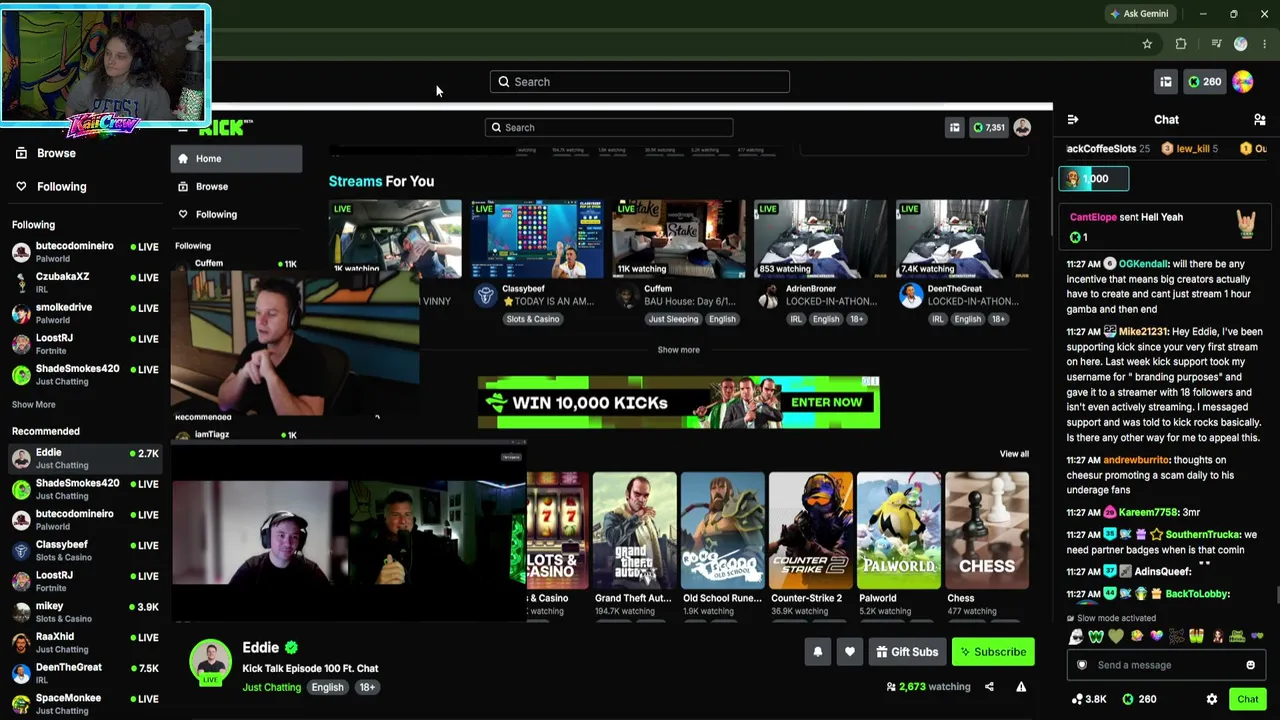Click the 1,000 gift goal badge
Image resolution: width=1280 pixels, height=720 pixels.
point(1094,179)
